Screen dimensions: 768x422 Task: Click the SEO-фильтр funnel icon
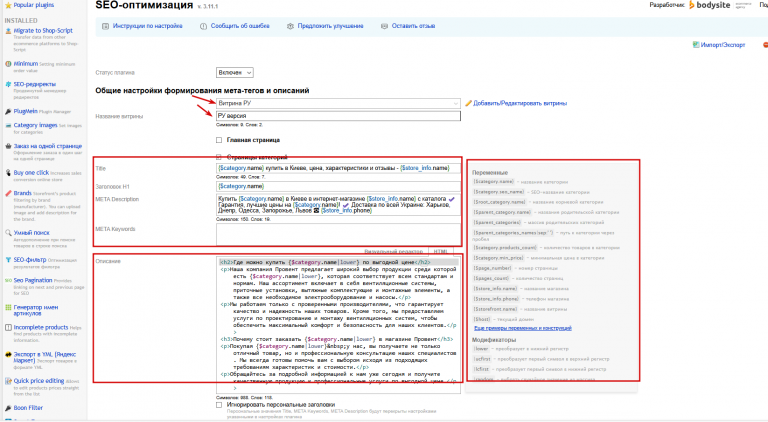(8, 260)
